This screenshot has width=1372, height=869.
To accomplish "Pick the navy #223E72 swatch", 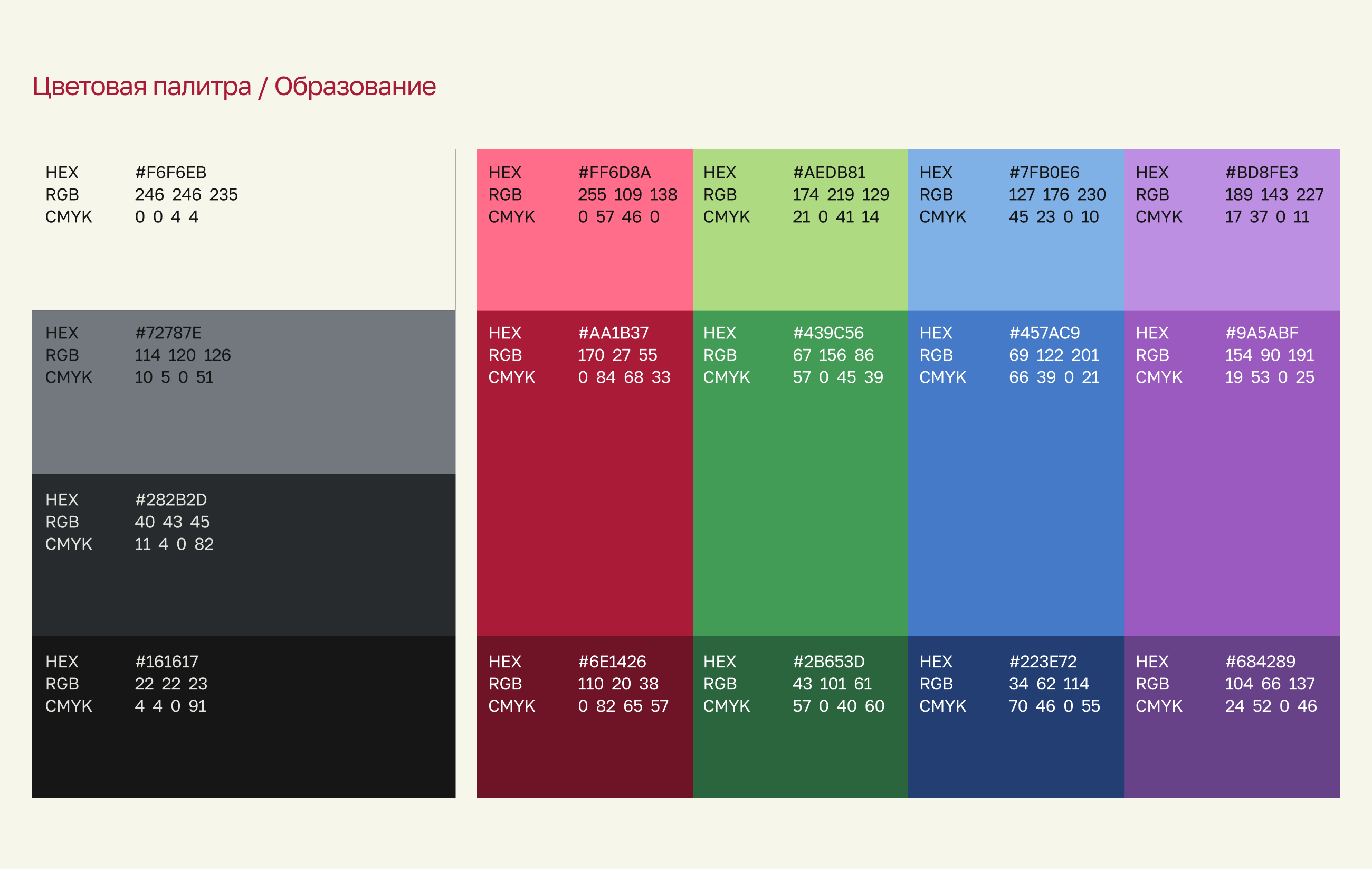I will pyautogui.click(x=1015, y=753).
